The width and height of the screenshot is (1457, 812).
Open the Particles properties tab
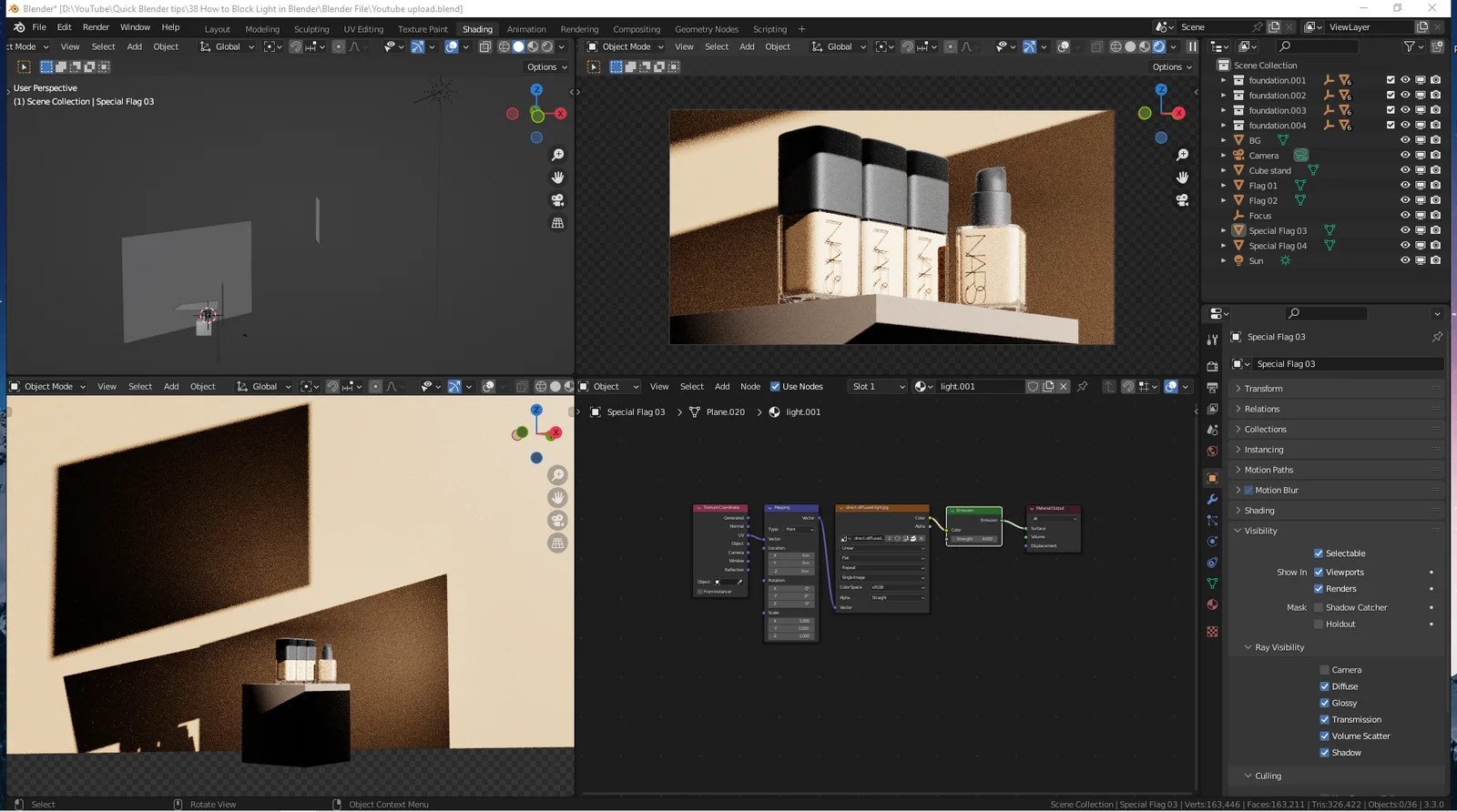[x=1212, y=521]
